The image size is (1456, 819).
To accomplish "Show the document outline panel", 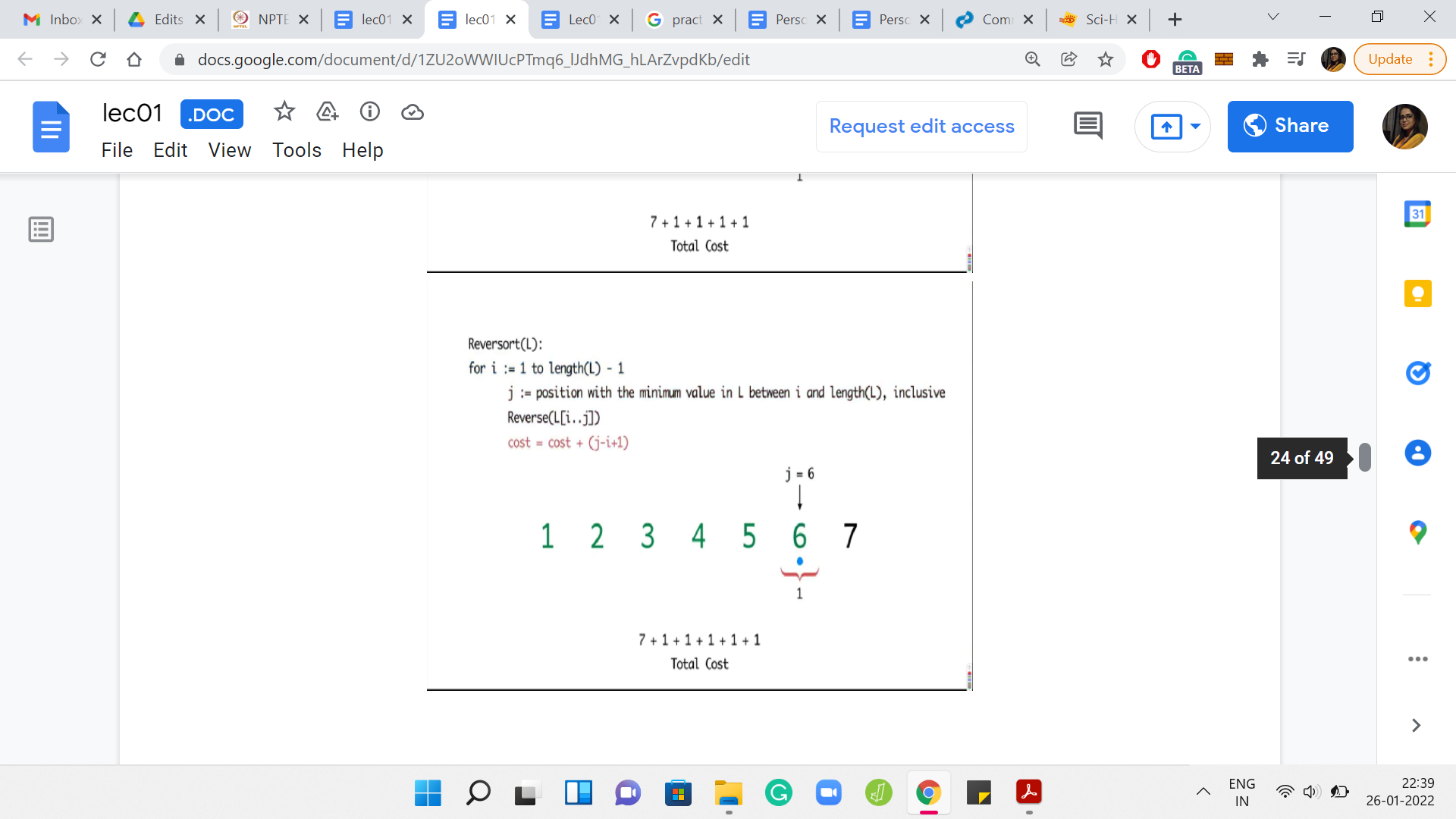I will pos(41,229).
